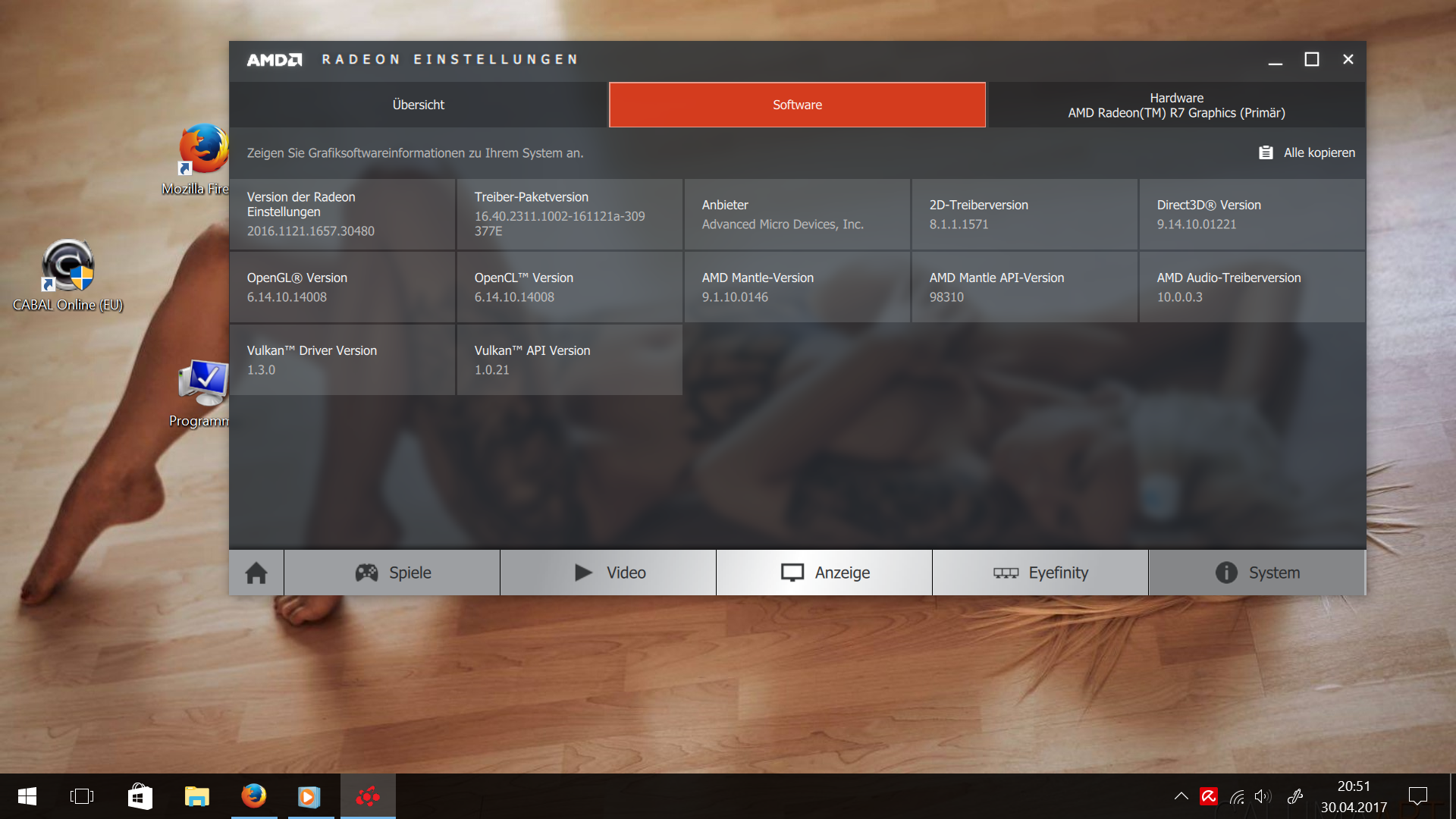Open Windows Start menu
This screenshot has height=819, width=1456.
tap(27, 796)
